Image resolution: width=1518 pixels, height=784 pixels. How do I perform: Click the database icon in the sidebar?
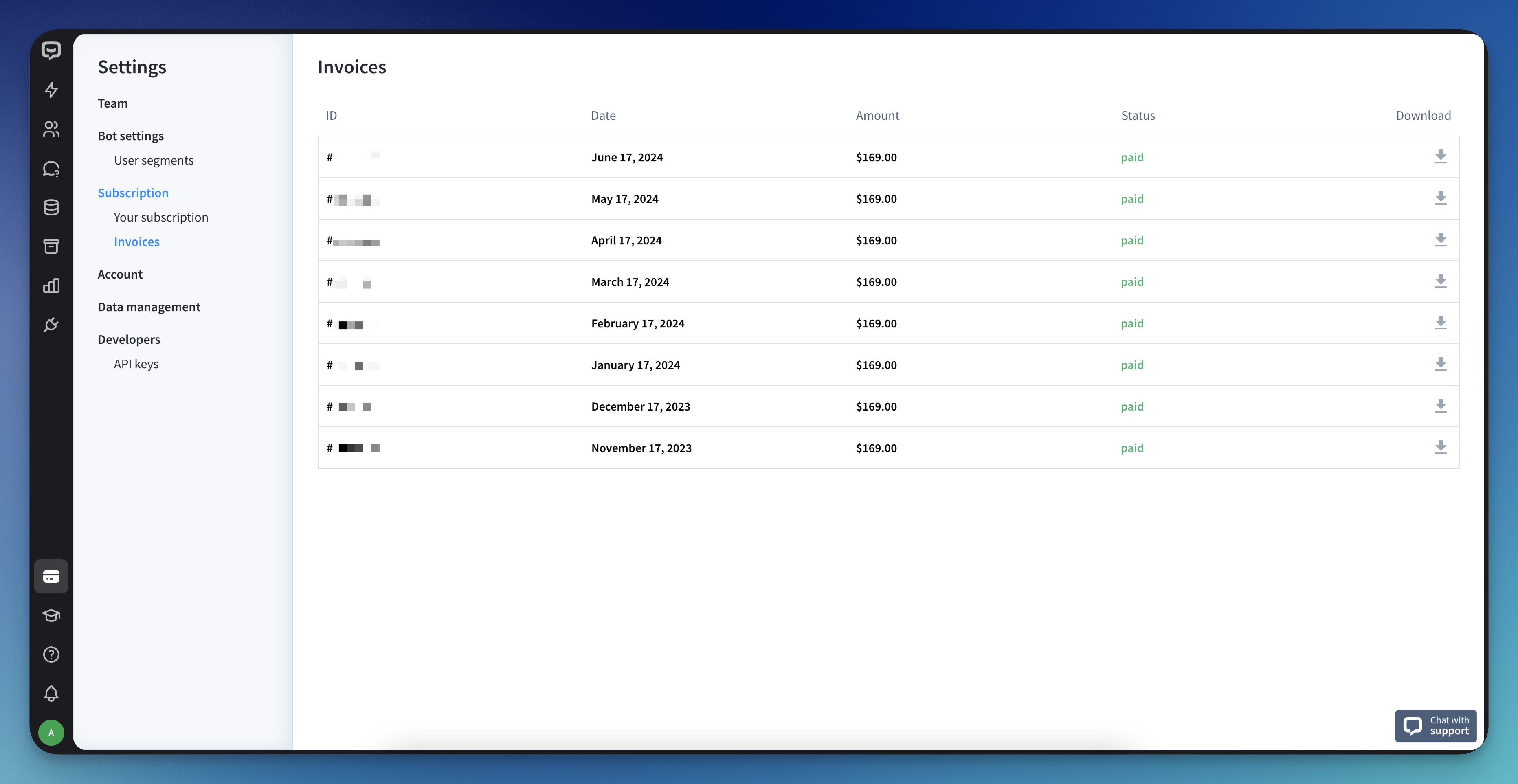51,207
